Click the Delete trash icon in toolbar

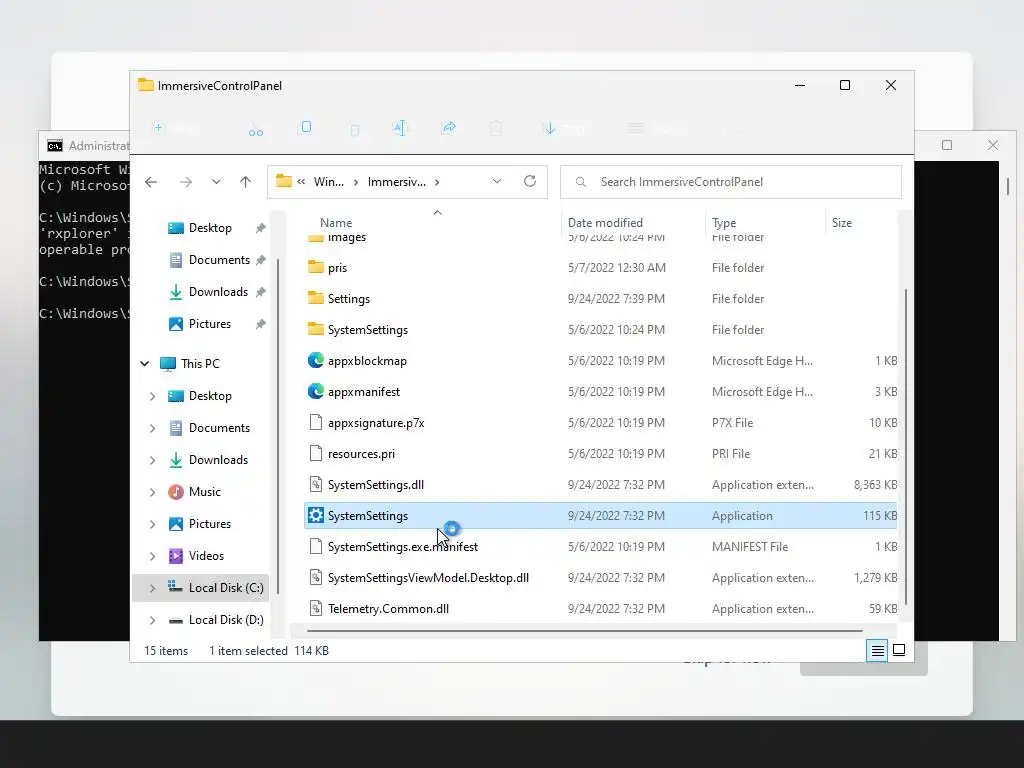pos(496,128)
